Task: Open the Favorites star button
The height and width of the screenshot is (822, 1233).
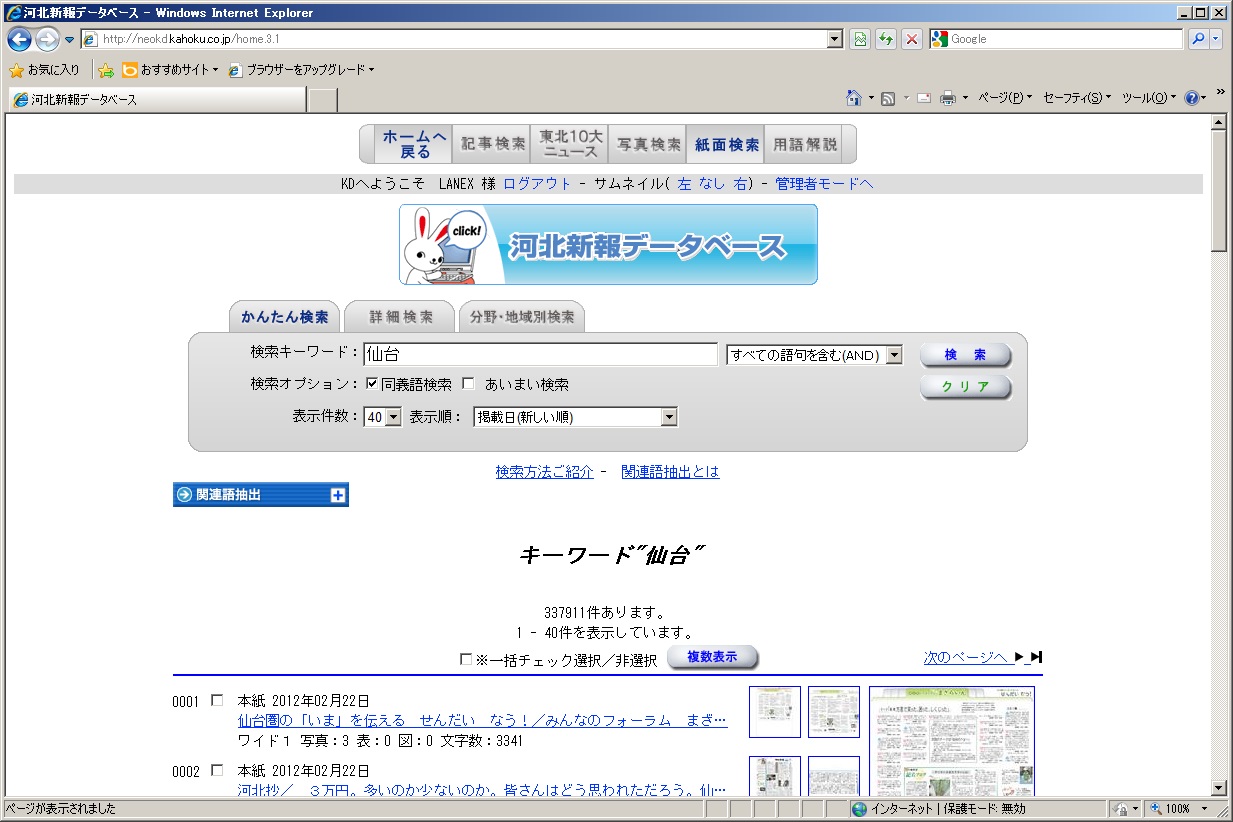Action: 44,70
